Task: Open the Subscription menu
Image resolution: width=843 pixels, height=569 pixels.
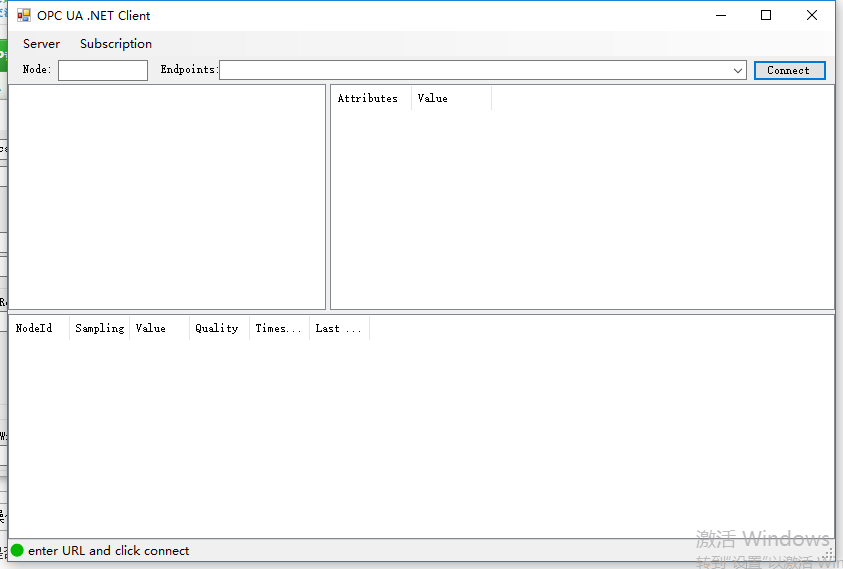Action: click(116, 44)
